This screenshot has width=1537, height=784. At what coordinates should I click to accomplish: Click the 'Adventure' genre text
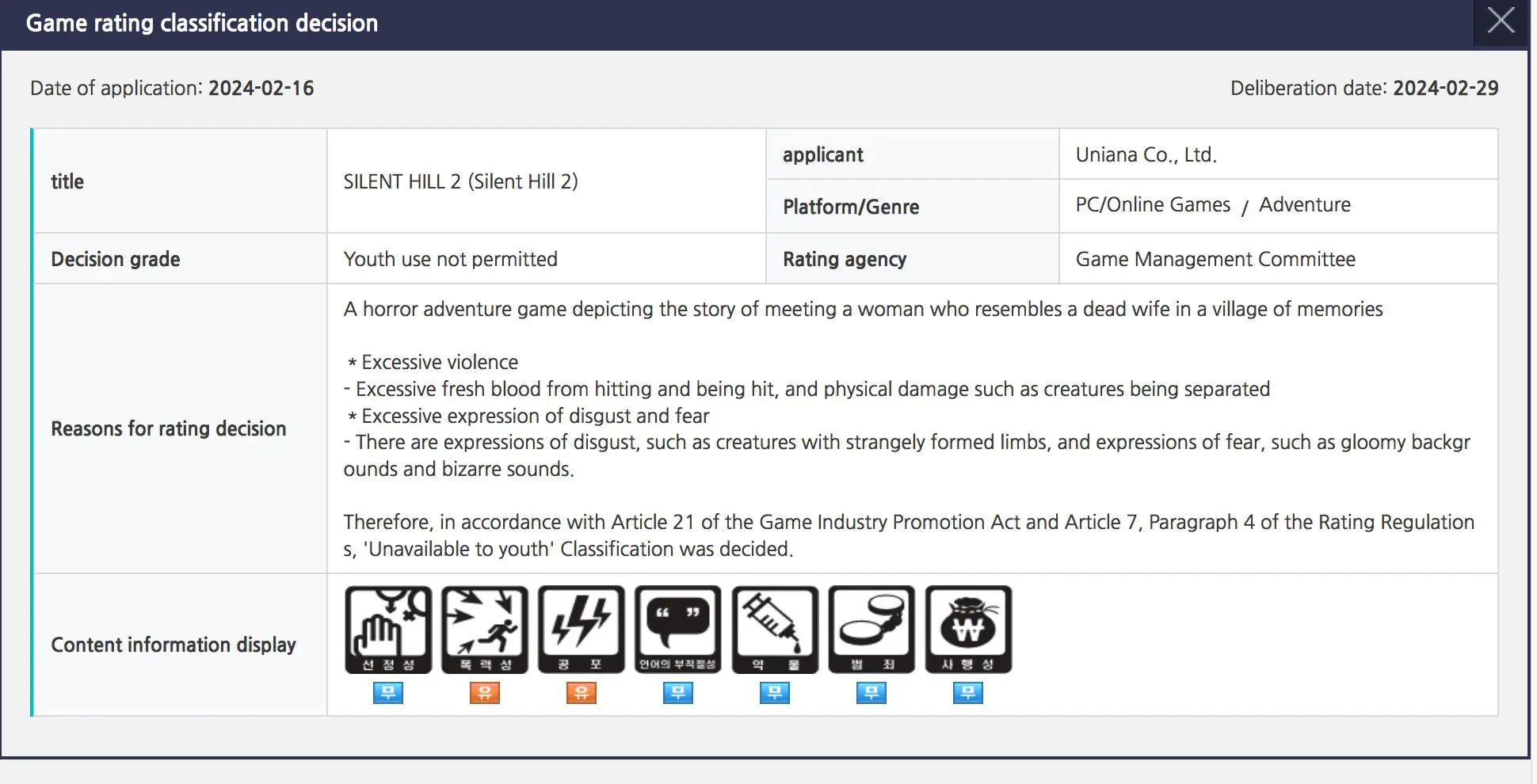pyautogui.click(x=1305, y=204)
